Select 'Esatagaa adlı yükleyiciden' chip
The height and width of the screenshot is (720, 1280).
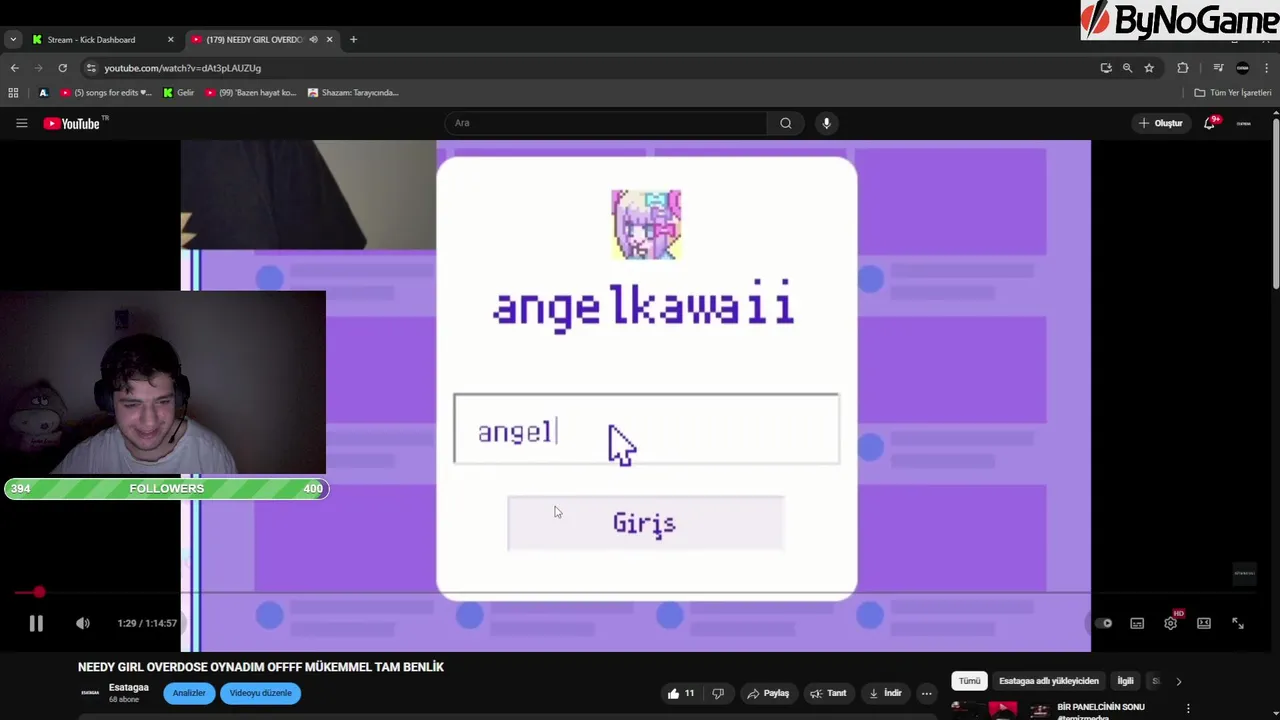(1049, 681)
